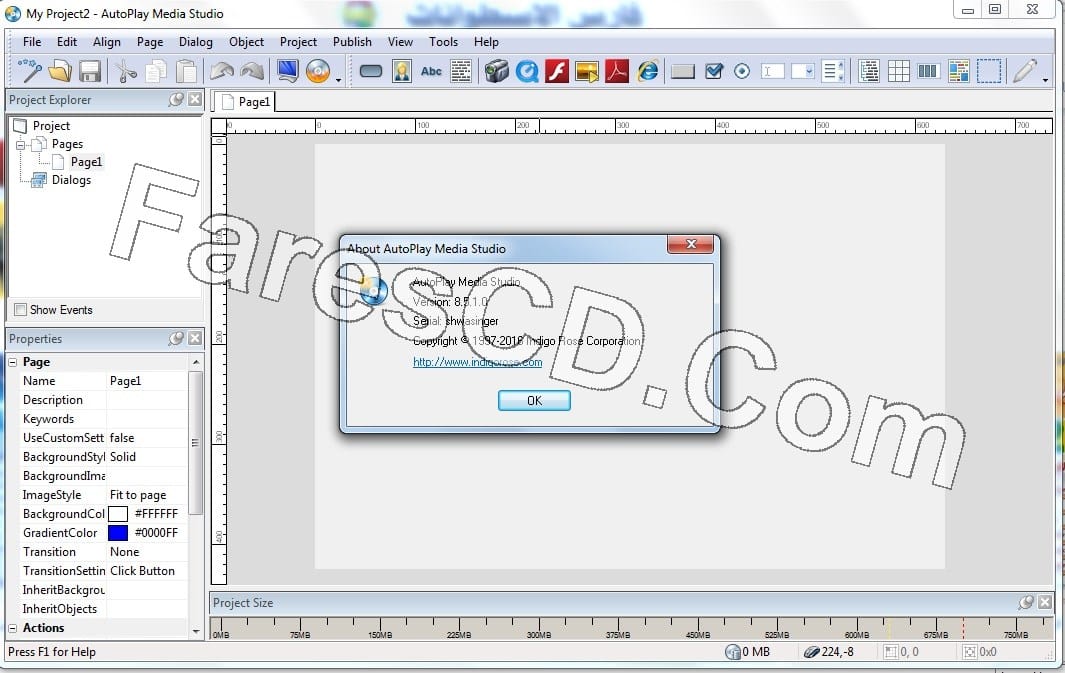Open the dropdown arrow beside the pencil icon

(x=1045, y=81)
